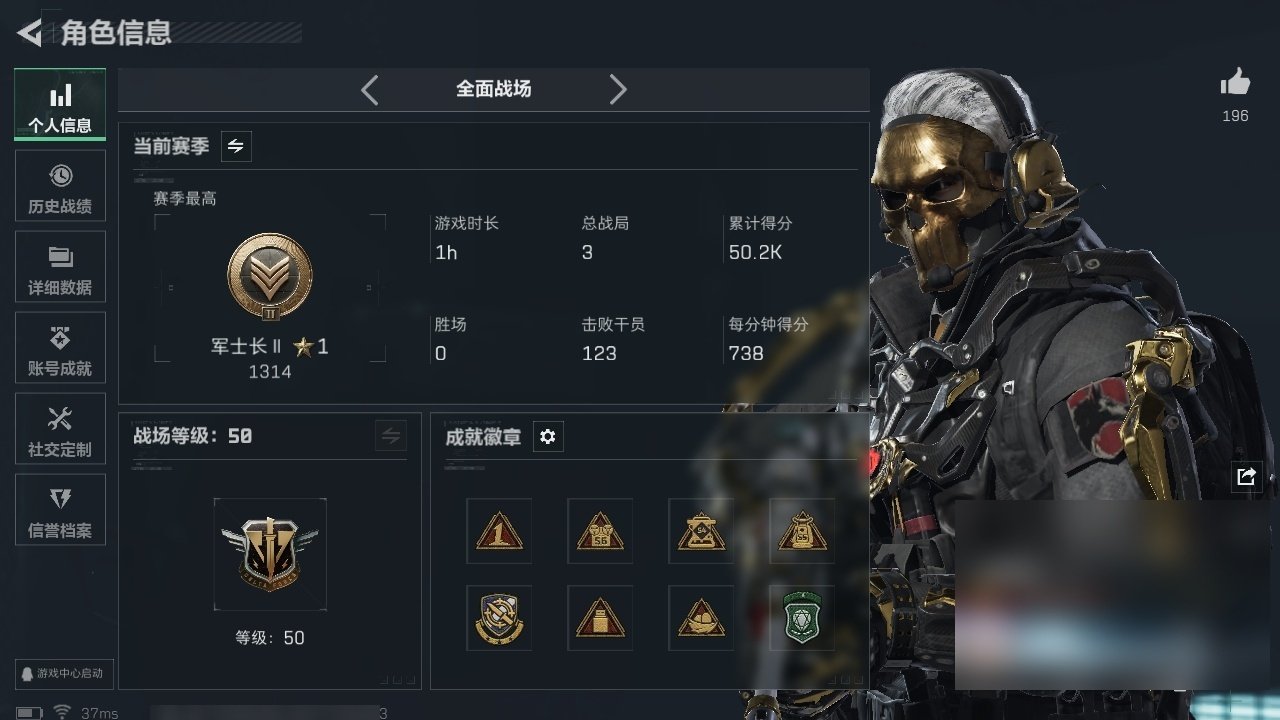The image size is (1280, 720).
Task: Switch to previous game mode with left chevron
Action: tap(370, 90)
